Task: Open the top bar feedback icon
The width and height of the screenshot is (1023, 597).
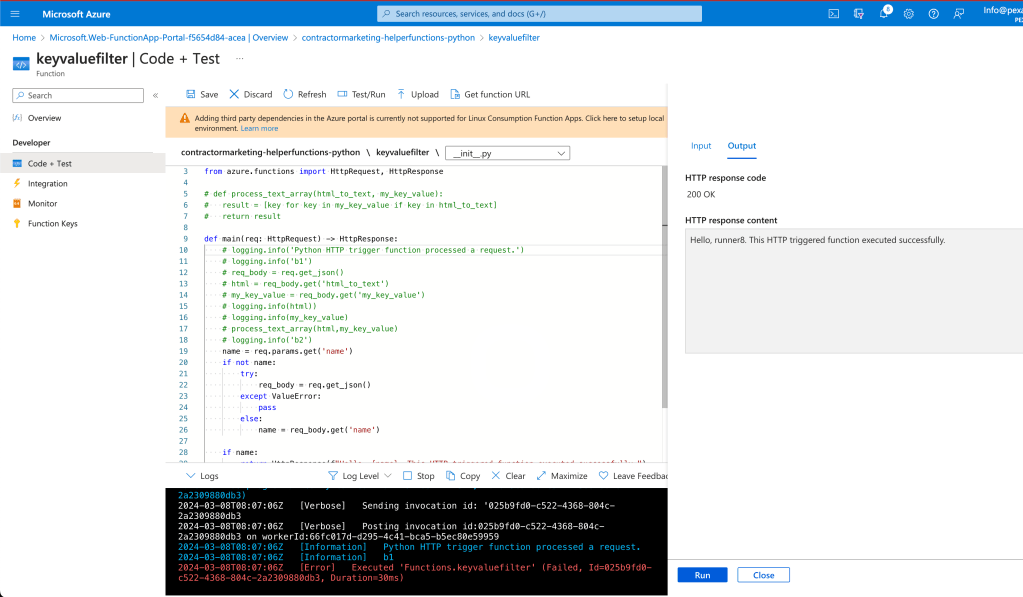Action: [x=958, y=14]
